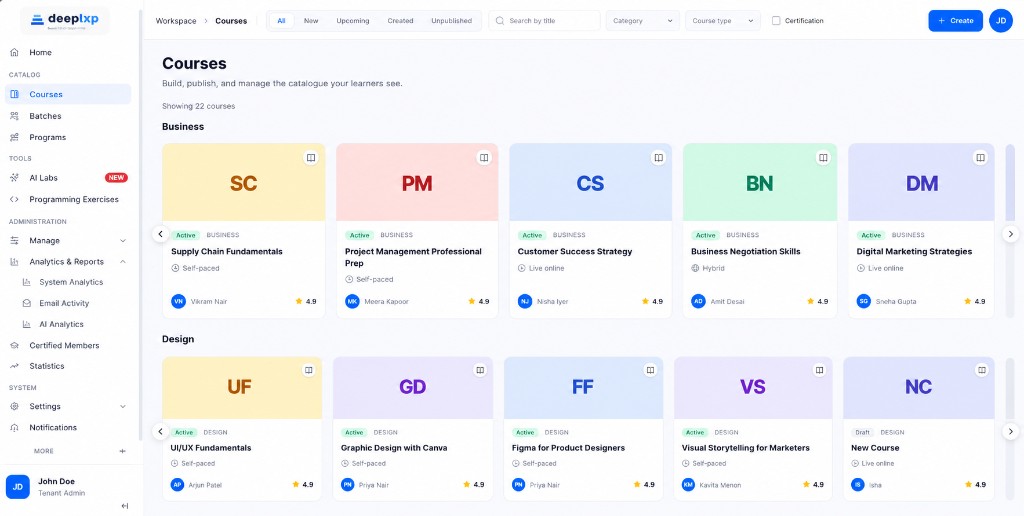The width and height of the screenshot is (1024, 516).
Task: Click the 4.9 rating on Business Negotiation Skills
Action: (818, 302)
